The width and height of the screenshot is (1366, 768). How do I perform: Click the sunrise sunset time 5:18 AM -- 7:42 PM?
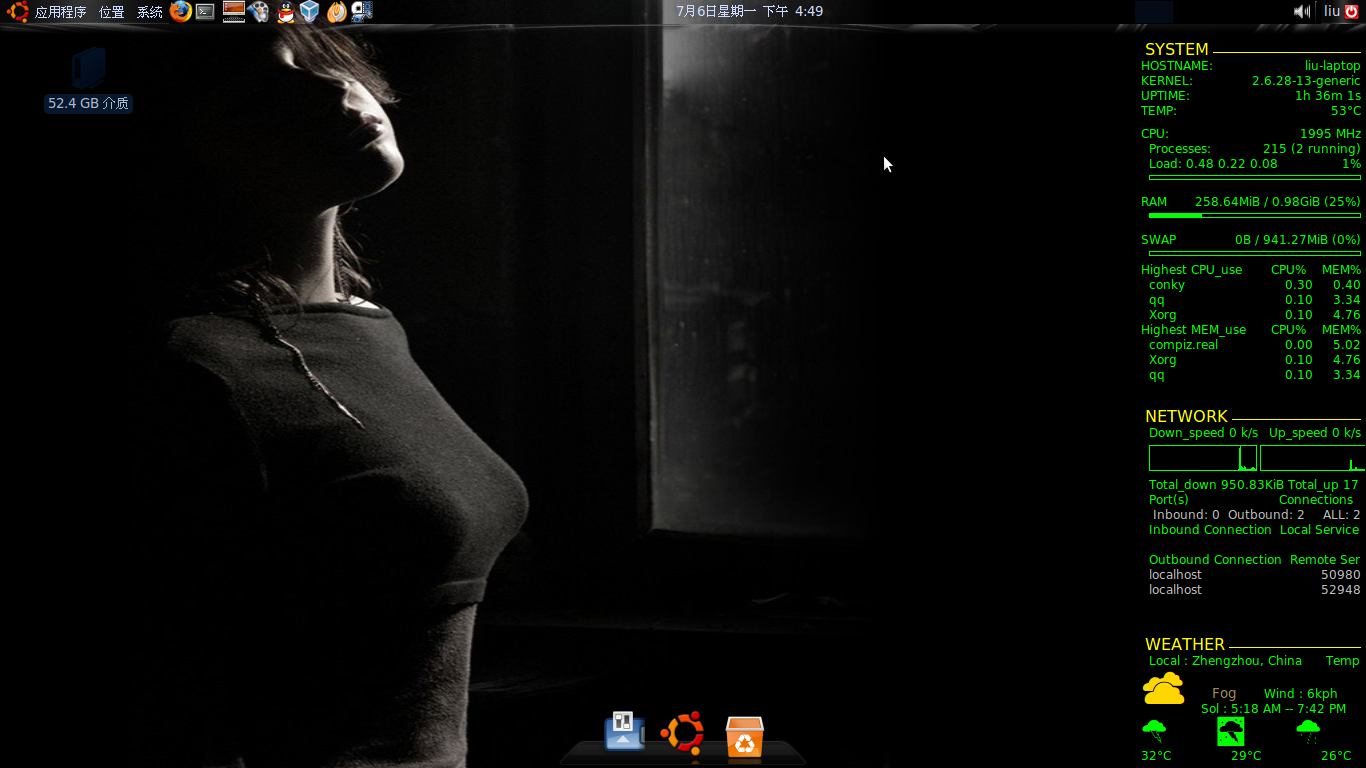(x=1288, y=709)
